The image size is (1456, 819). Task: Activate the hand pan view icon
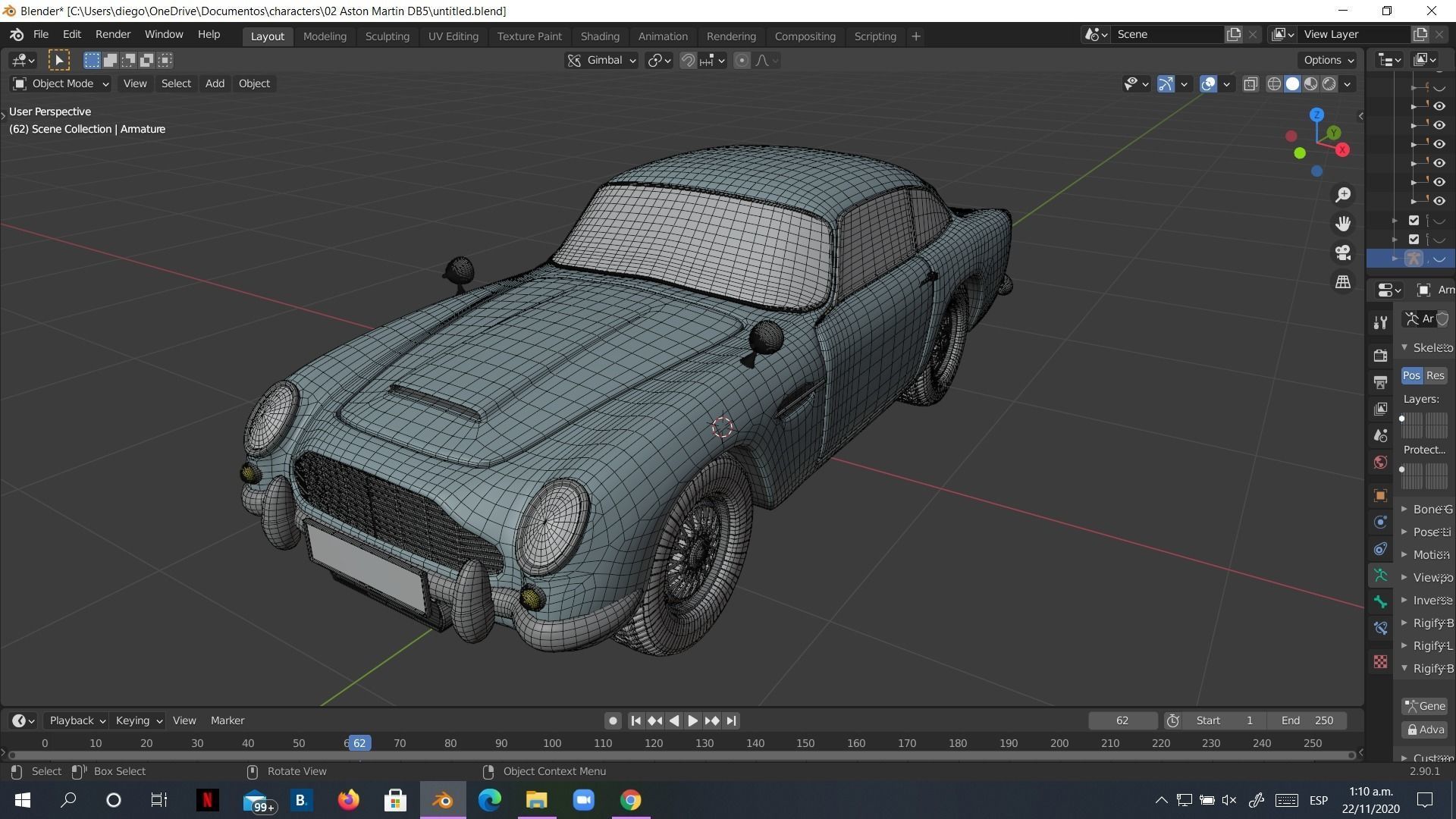1343,224
